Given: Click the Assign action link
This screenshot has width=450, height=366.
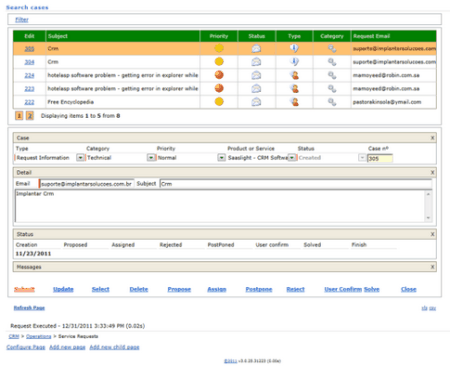Looking at the screenshot, I should (217, 289).
